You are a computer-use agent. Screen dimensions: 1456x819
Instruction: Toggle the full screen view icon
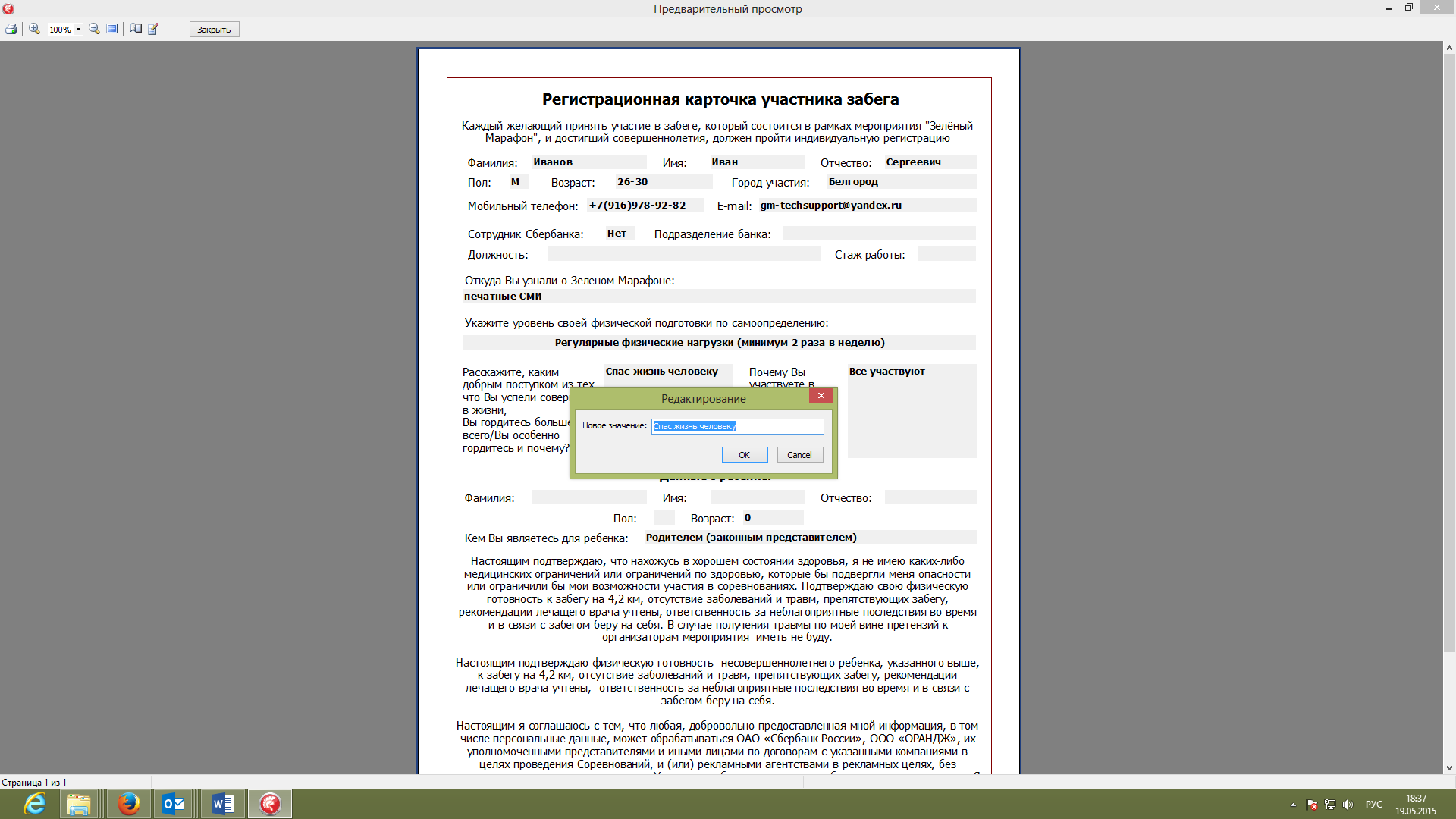click(x=112, y=29)
